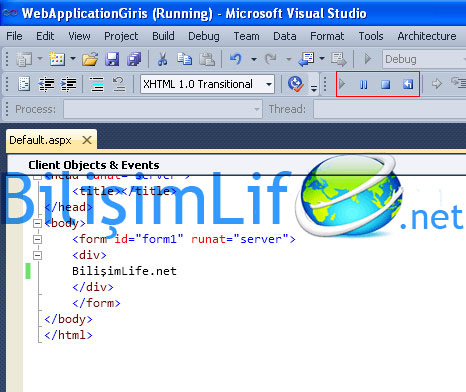Click the Save All icon
This screenshot has width=466, height=392.
[134, 59]
